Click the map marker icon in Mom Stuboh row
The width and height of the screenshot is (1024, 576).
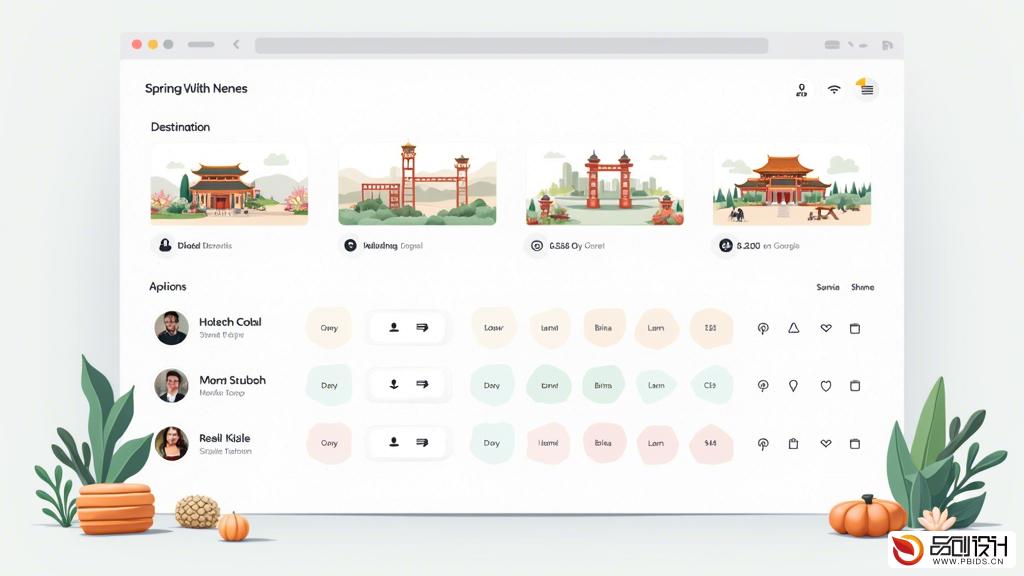[793, 386]
